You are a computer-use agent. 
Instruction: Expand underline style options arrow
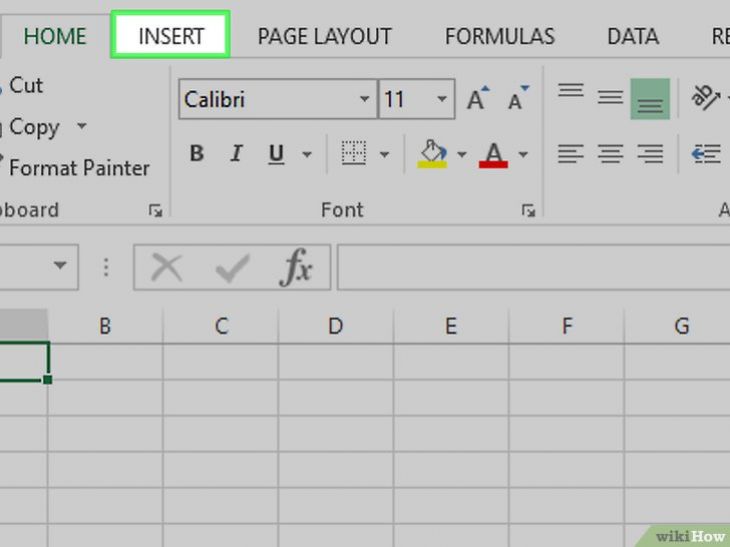coord(307,154)
